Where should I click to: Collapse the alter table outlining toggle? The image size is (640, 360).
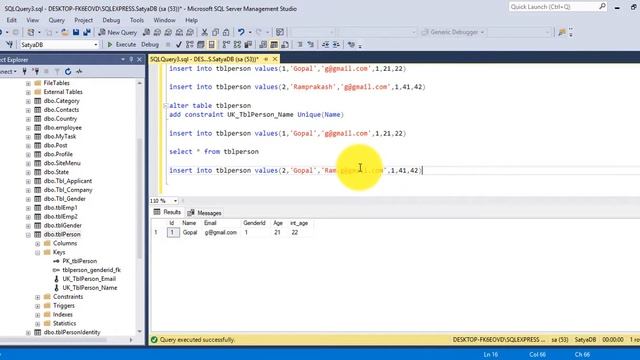pos(165,106)
